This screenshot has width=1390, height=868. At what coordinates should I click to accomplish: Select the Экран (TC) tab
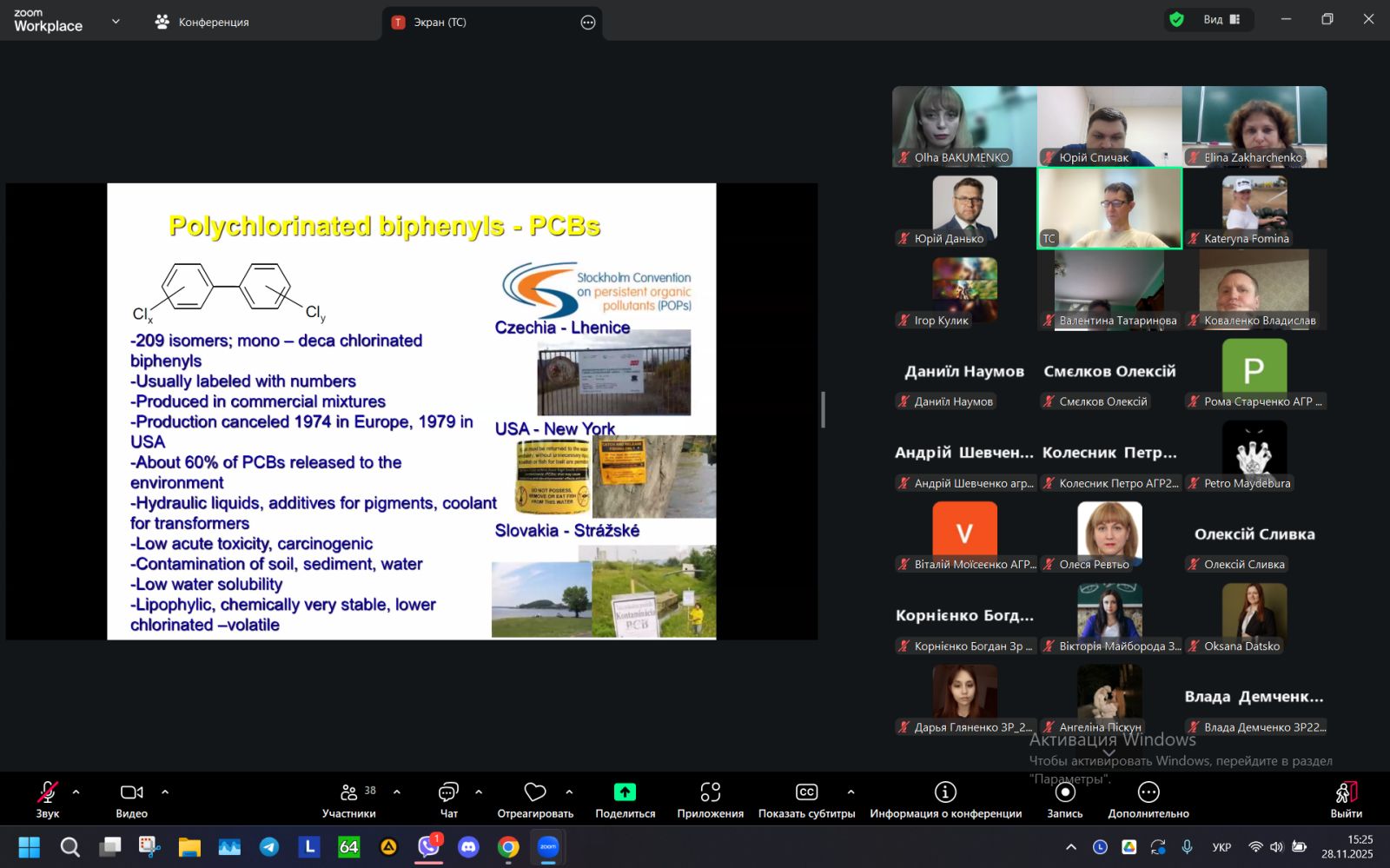[440, 23]
